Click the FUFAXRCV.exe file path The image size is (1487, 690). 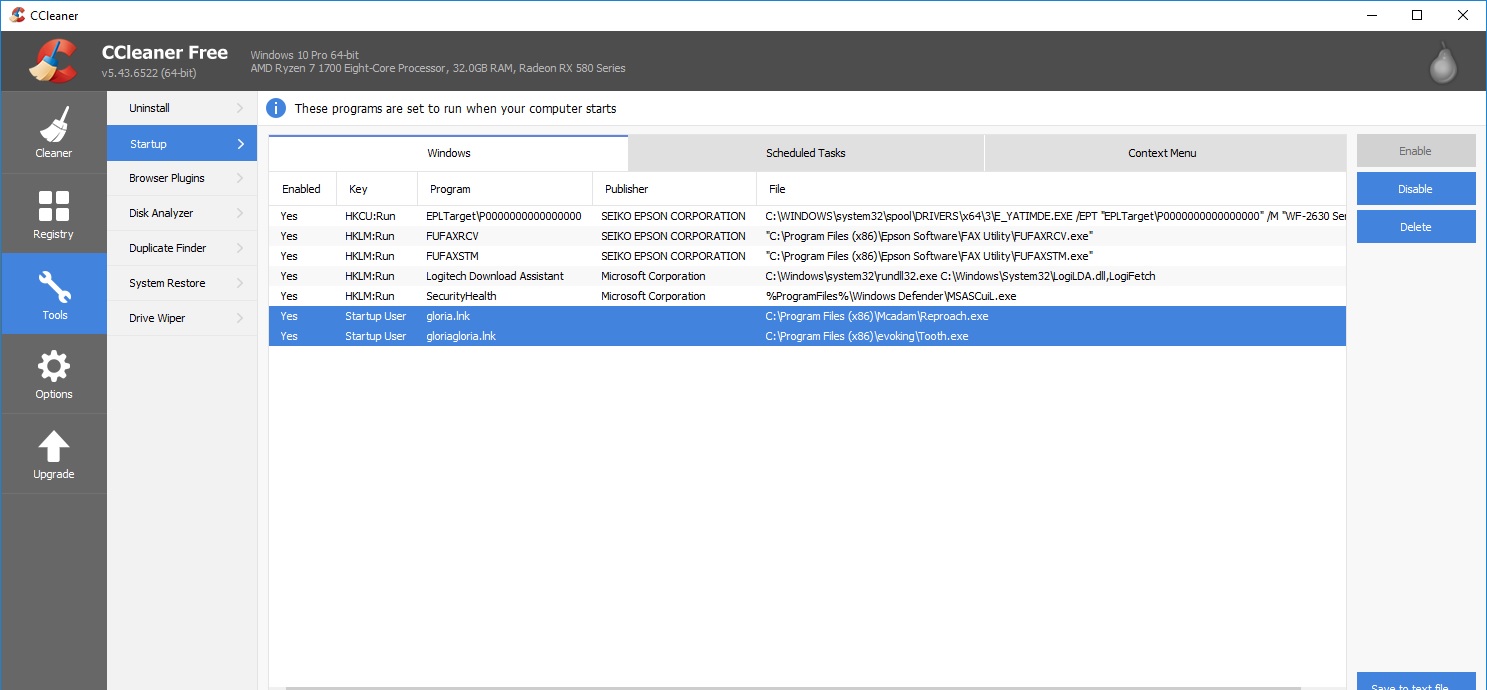coord(929,236)
